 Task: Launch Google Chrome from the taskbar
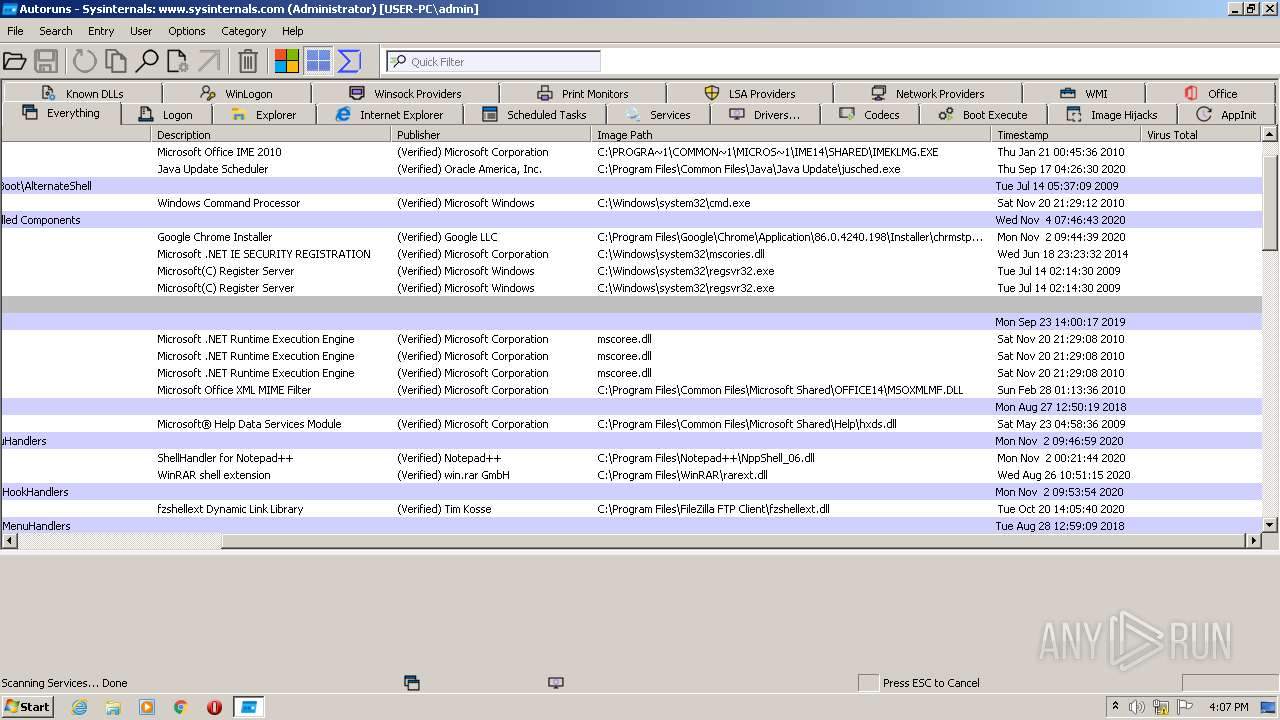(181, 707)
